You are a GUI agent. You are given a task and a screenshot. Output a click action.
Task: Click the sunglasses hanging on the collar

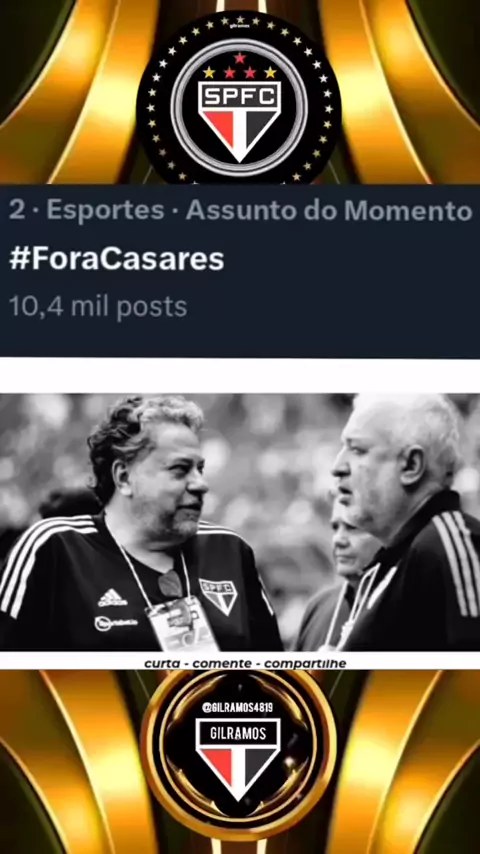coord(171,583)
